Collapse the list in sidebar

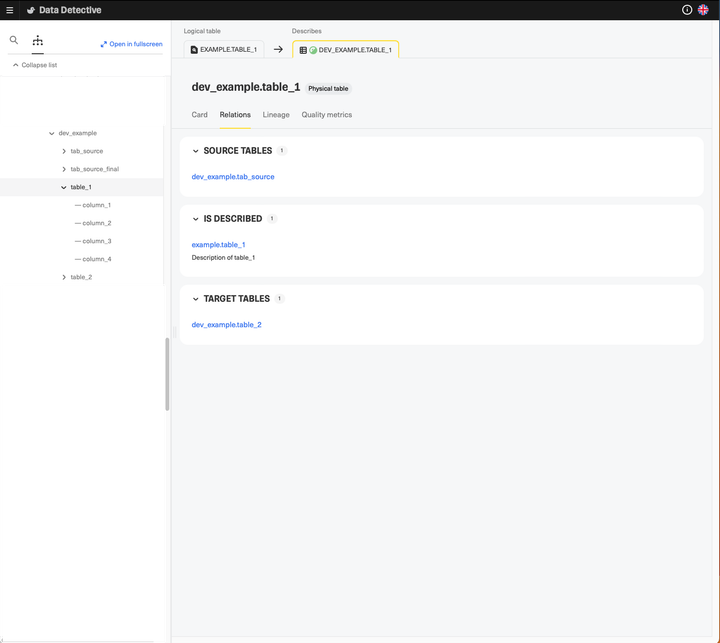[35, 65]
